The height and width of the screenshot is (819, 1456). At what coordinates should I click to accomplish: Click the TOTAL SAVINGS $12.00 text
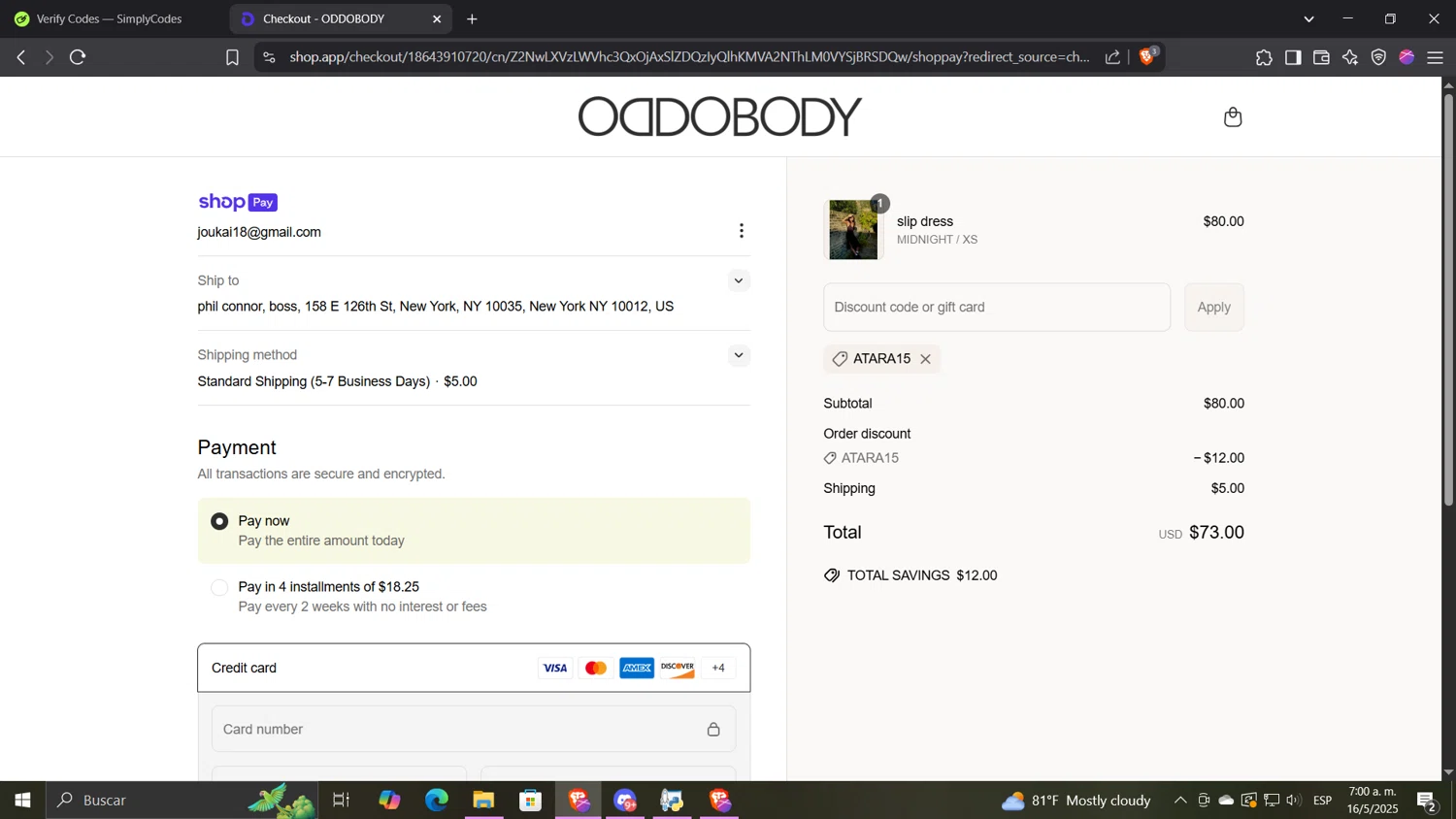pos(922,575)
